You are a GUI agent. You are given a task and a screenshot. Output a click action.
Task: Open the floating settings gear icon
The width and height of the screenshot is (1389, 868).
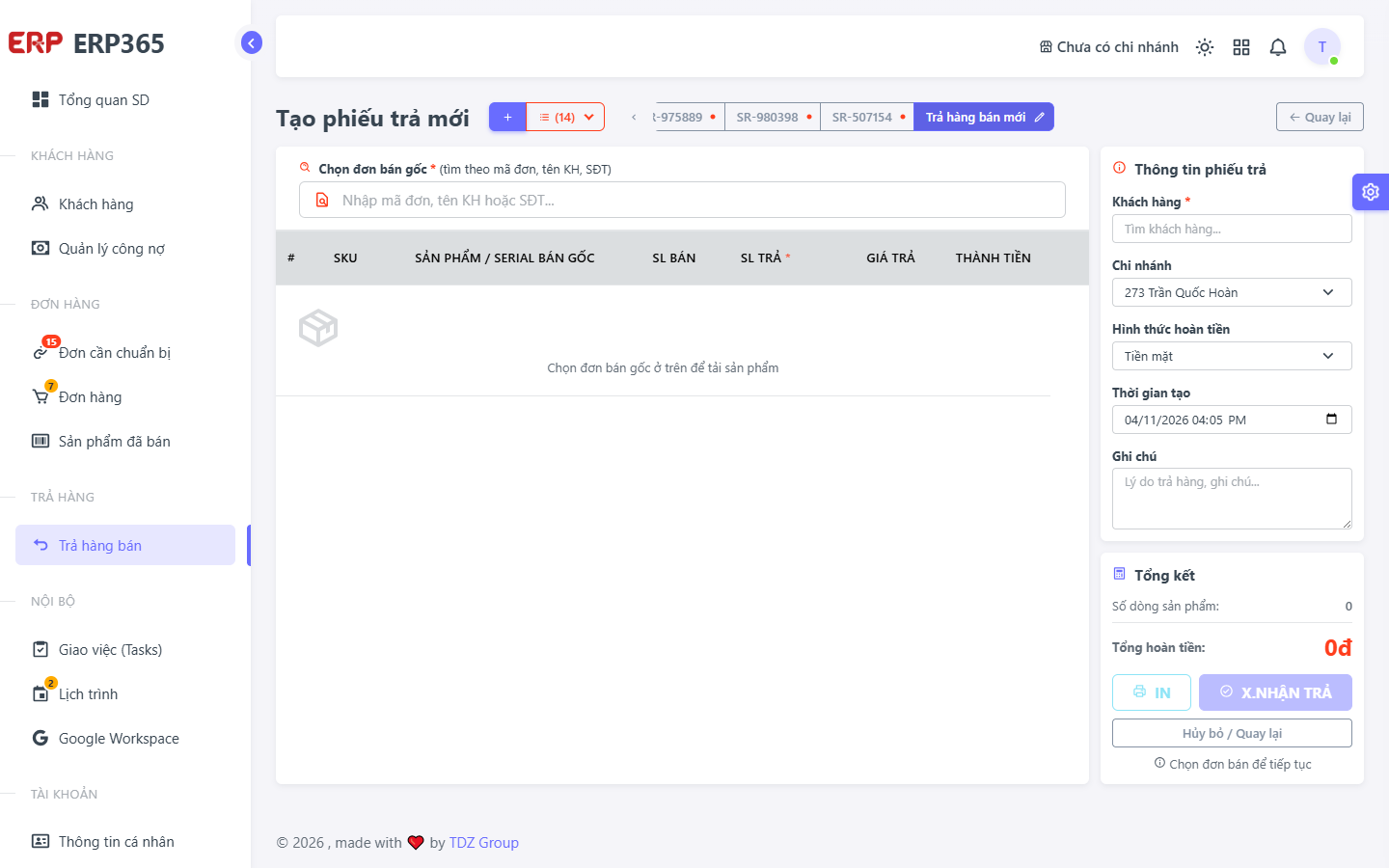click(x=1371, y=192)
